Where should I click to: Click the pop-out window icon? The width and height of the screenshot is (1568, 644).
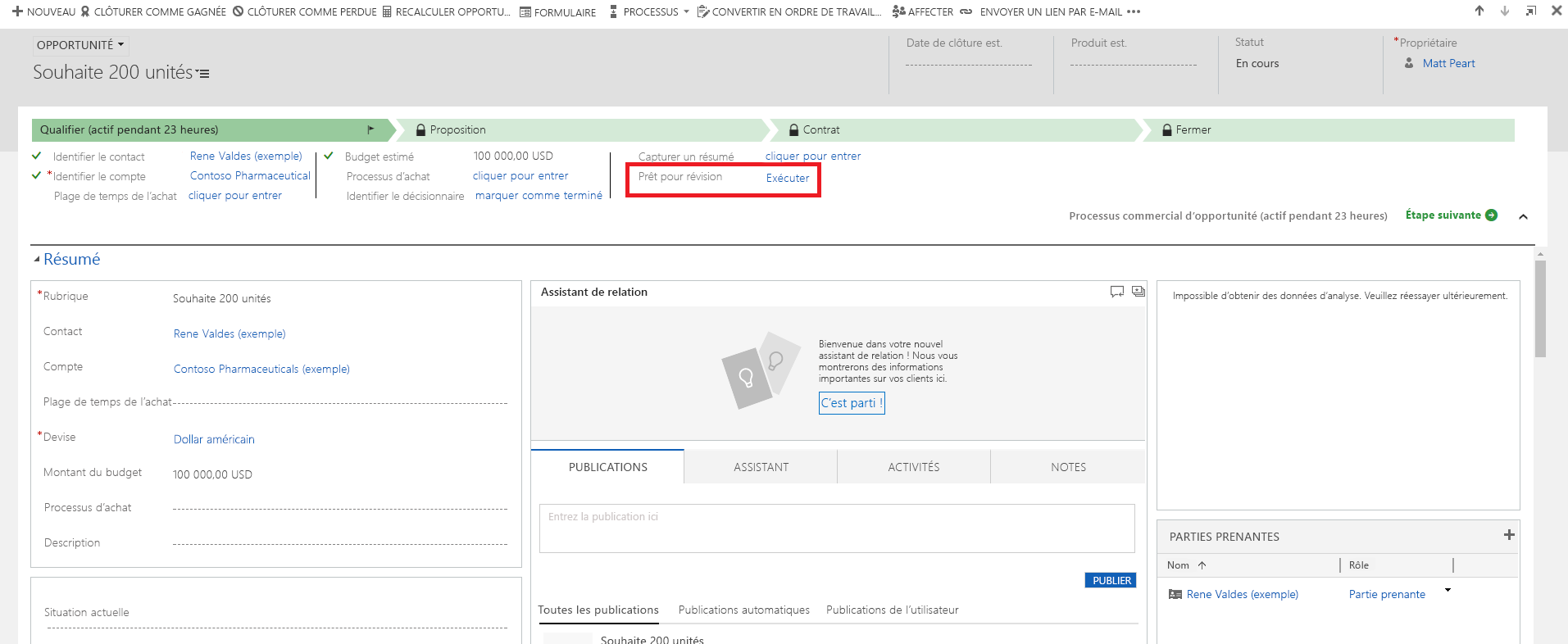1530,11
